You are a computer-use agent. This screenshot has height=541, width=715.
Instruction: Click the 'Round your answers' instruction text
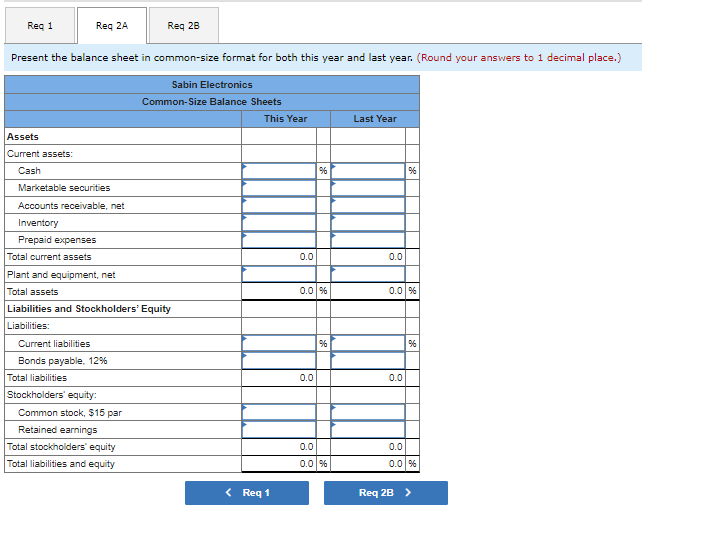tap(519, 57)
